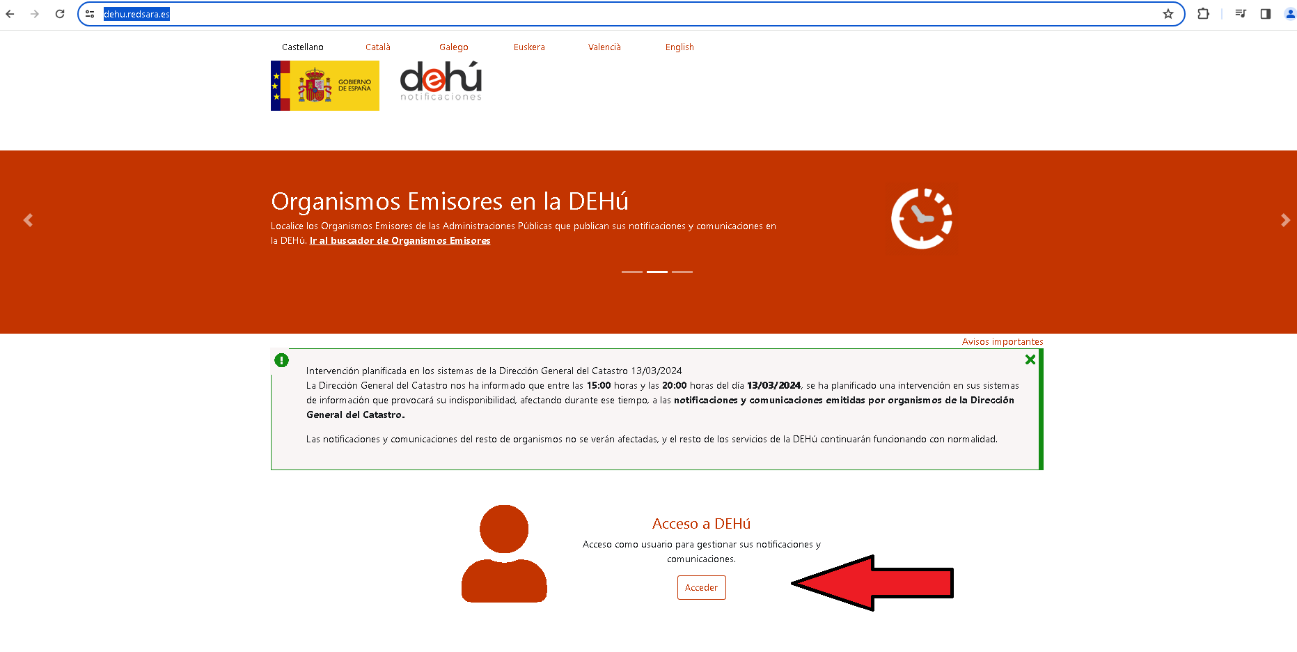Screen dimensions: 1297x652
Task: Reload the page with the refresh icon
Action: tap(60, 14)
